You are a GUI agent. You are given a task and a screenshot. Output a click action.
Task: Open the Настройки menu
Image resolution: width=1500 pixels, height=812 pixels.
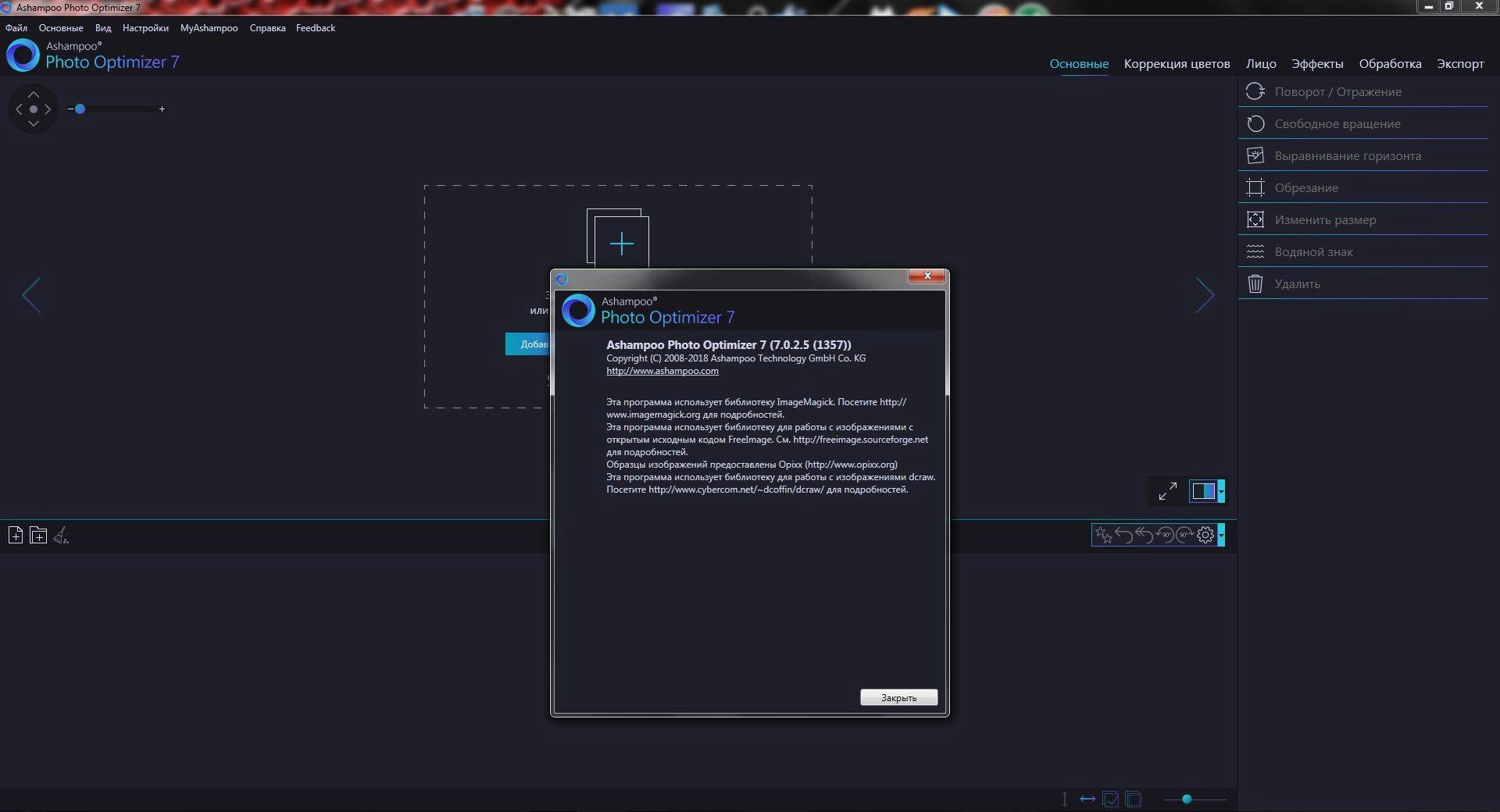tap(145, 27)
